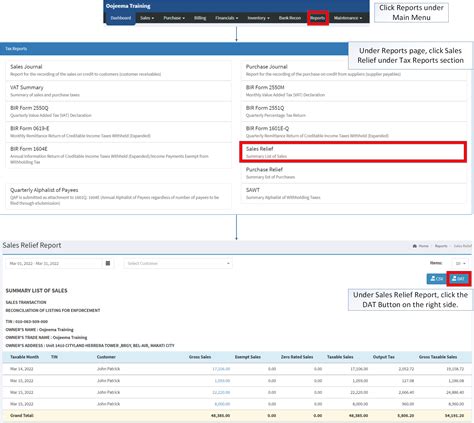Click the Mar 01 - Mar 31 date range field
The width and height of the screenshot is (474, 423).
(x=54, y=263)
